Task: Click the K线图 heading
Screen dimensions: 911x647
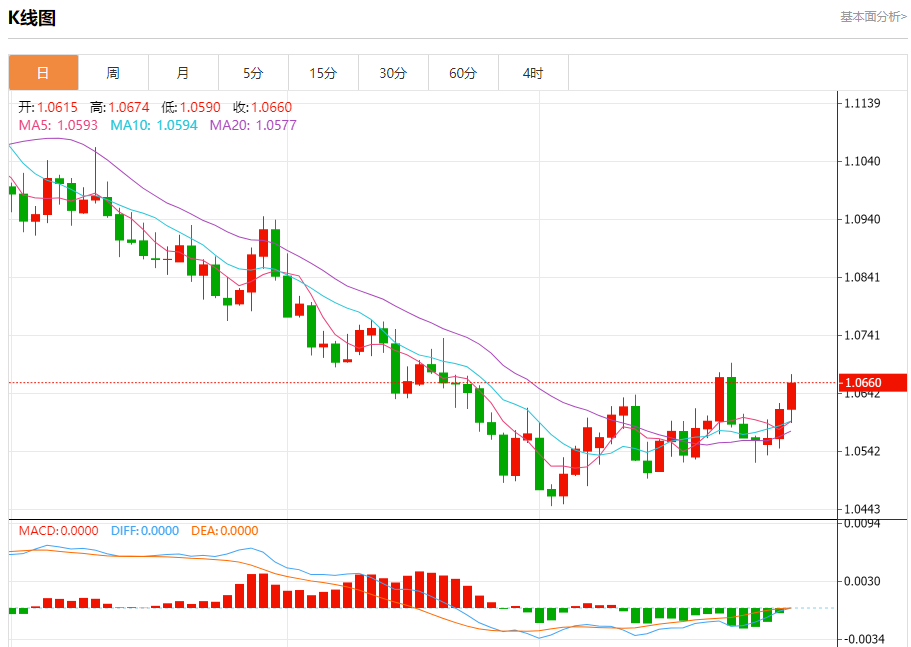Action: pos(32,18)
